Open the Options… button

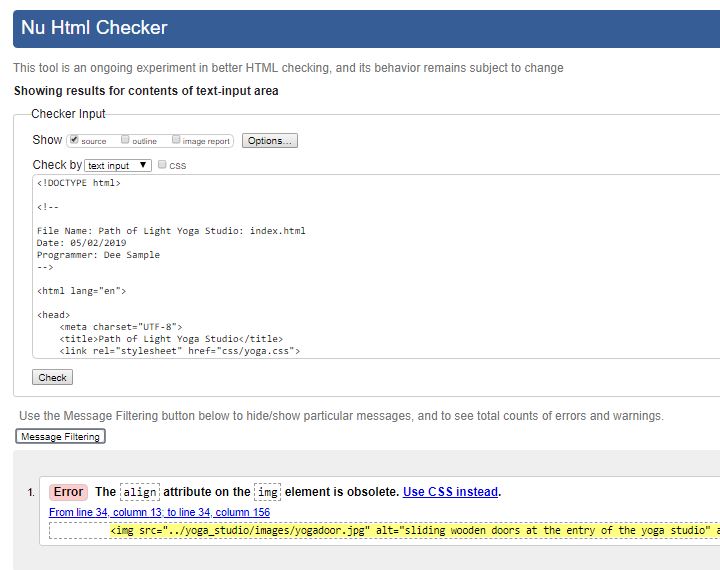click(270, 141)
